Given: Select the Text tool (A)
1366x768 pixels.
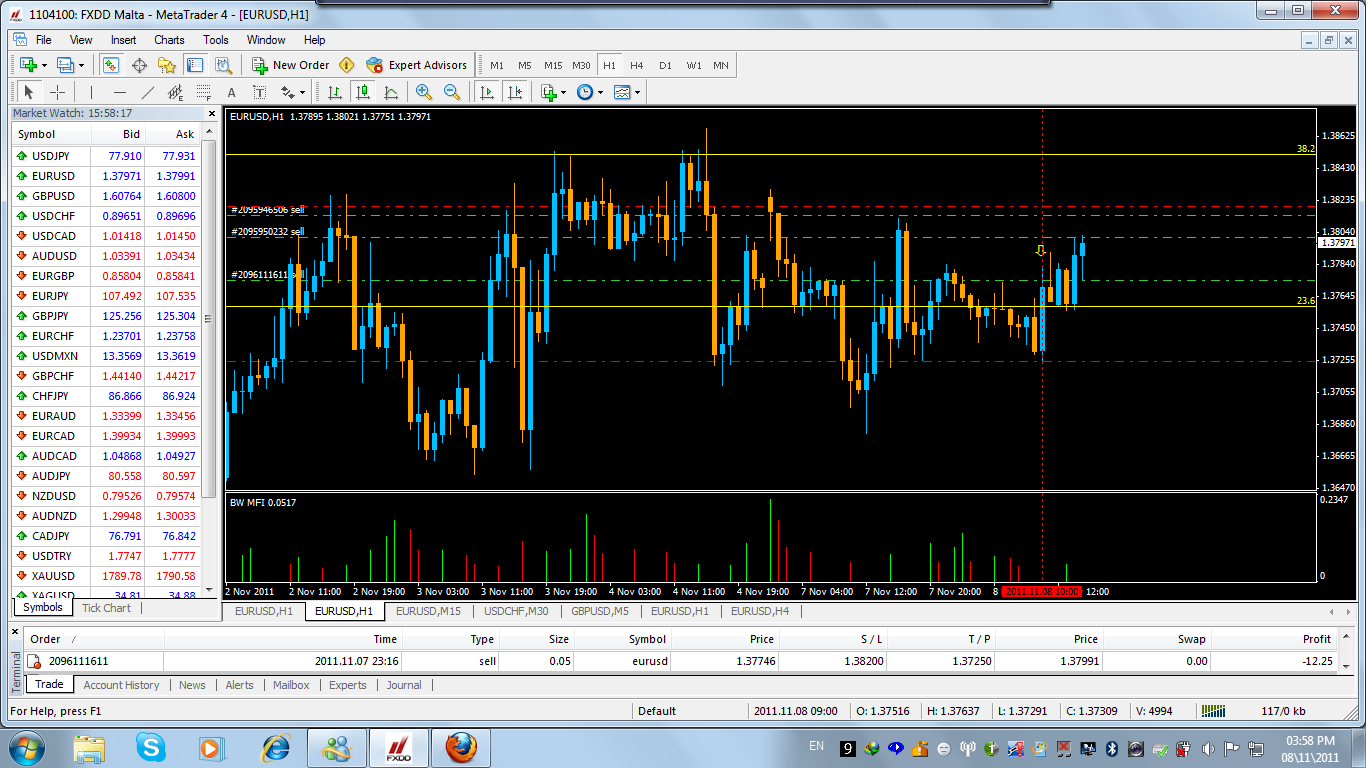Looking at the screenshot, I should tap(231, 92).
